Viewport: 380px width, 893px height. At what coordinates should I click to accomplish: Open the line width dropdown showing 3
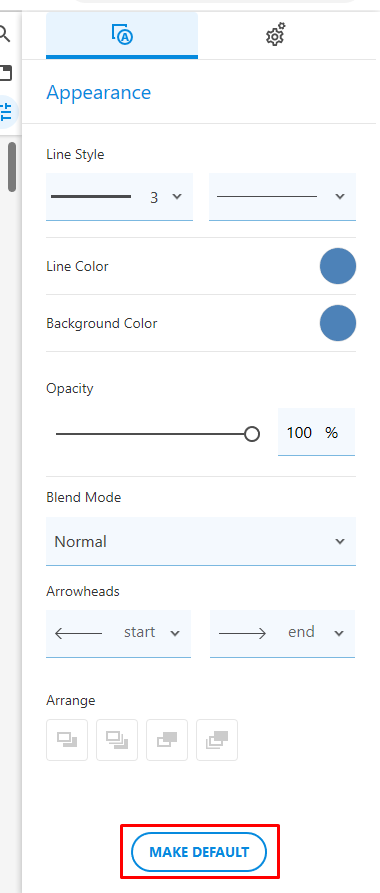tap(120, 196)
